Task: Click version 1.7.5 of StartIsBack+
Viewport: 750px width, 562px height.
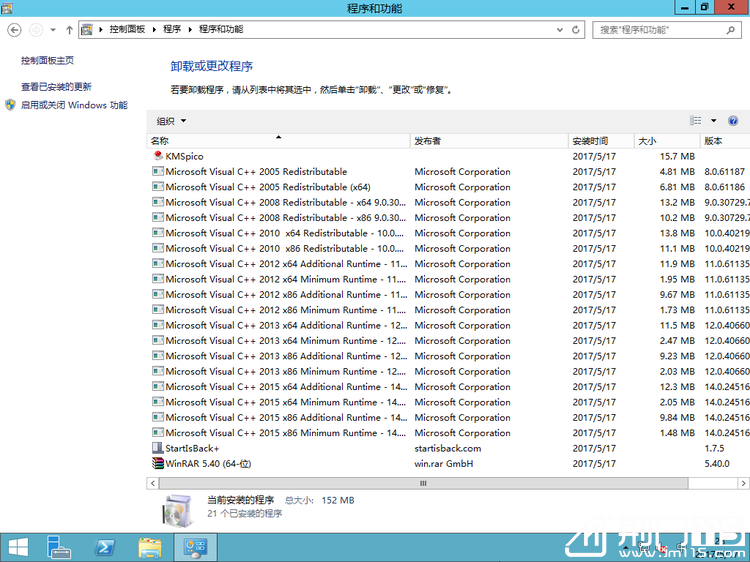Action: pyautogui.click(x=714, y=448)
